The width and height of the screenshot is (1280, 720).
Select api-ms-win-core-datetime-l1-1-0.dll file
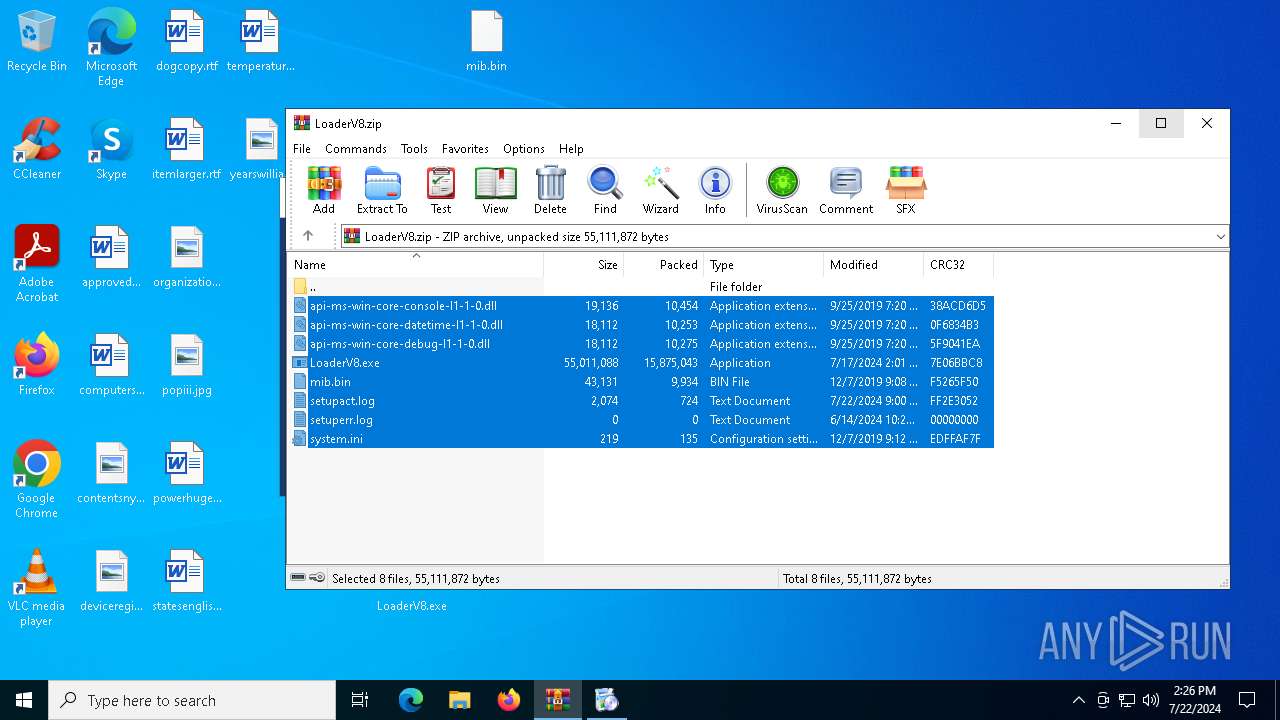(641, 325)
